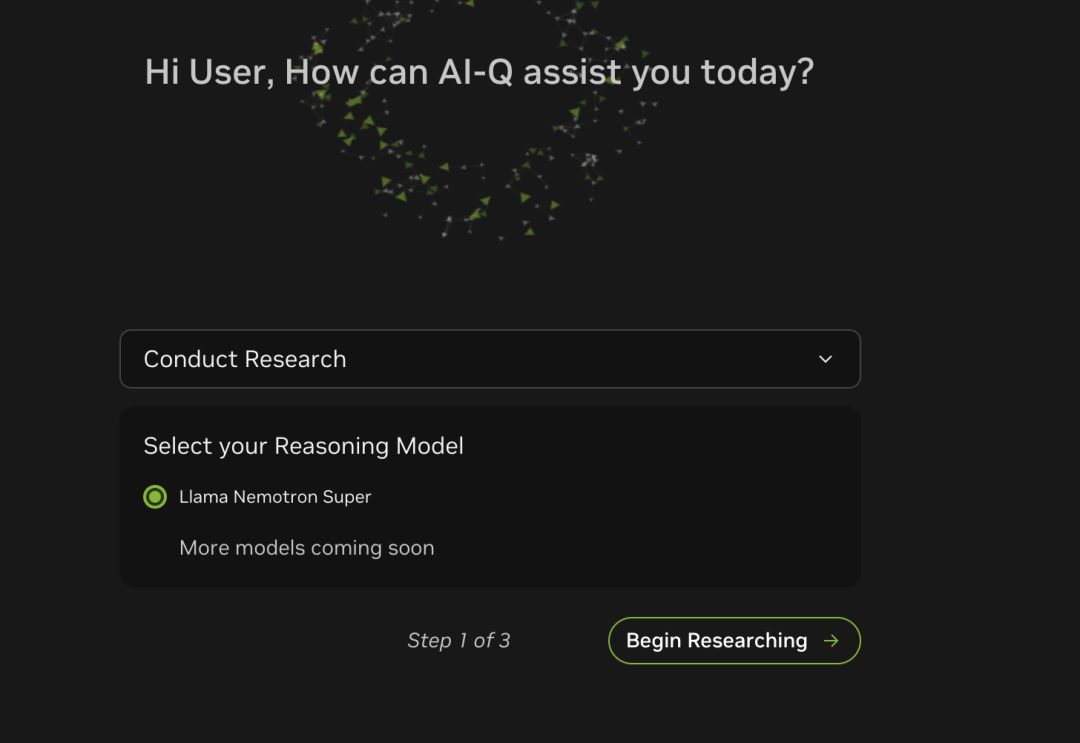Click Begin Researching button
The width and height of the screenshot is (1080, 743).
734,640
